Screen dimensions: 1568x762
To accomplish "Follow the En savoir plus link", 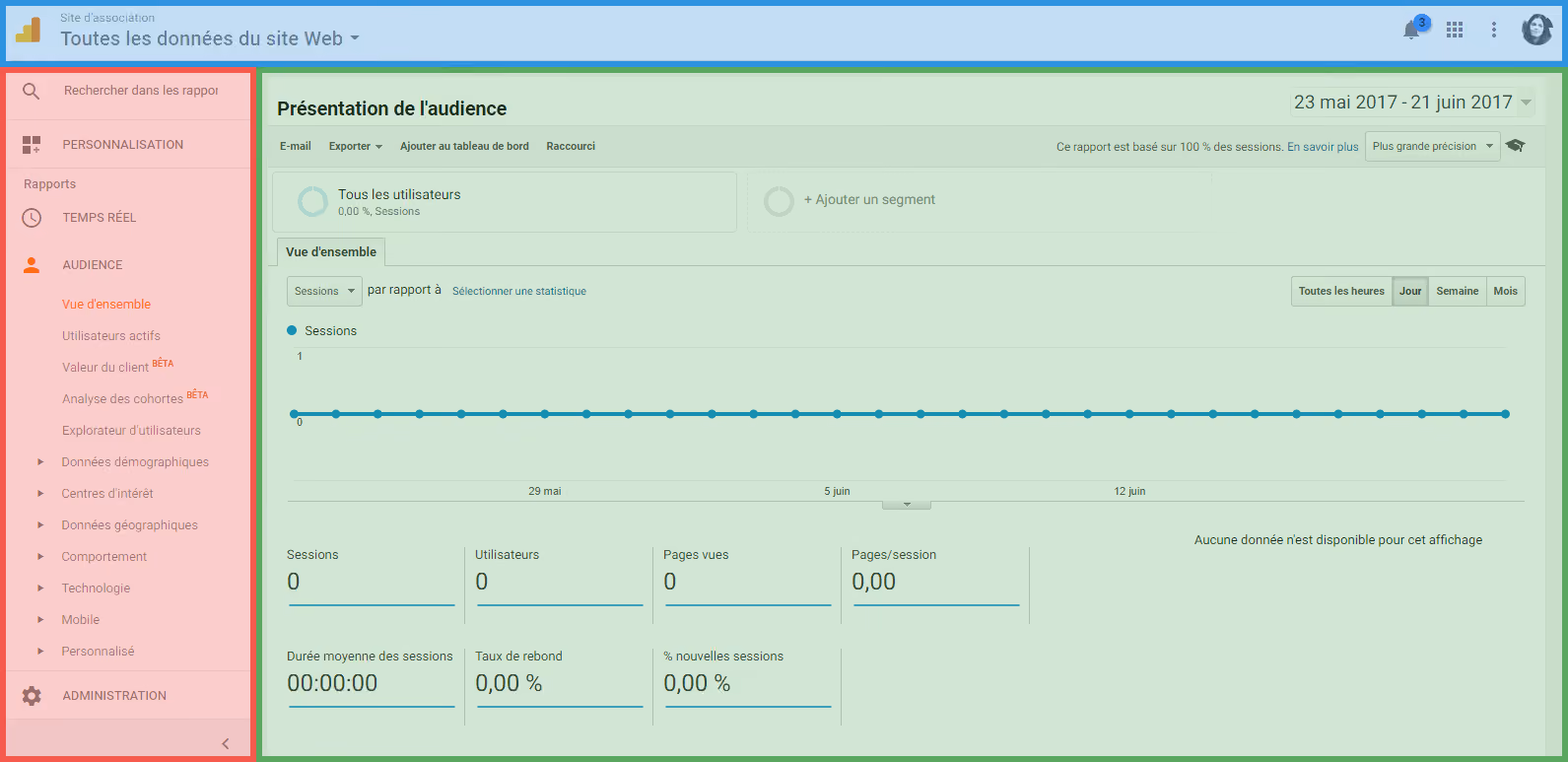I will [x=1323, y=147].
